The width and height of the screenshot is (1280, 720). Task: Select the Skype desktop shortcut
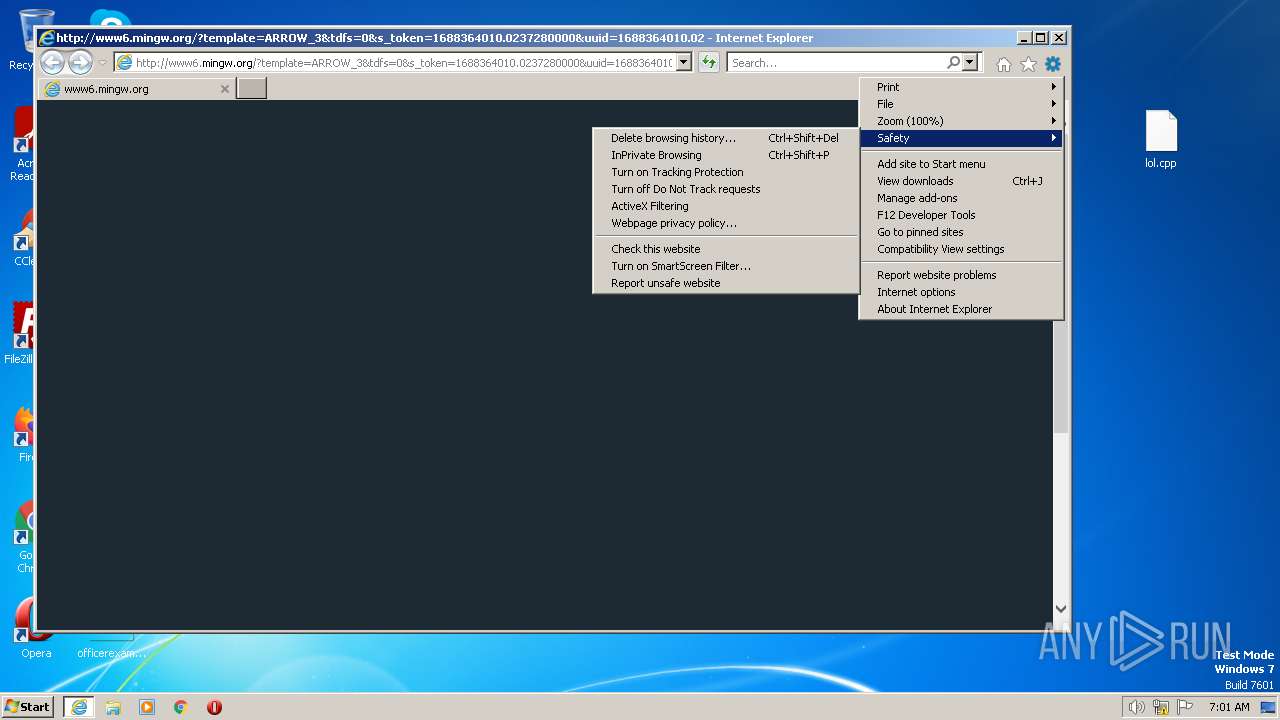(x=110, y=18)
